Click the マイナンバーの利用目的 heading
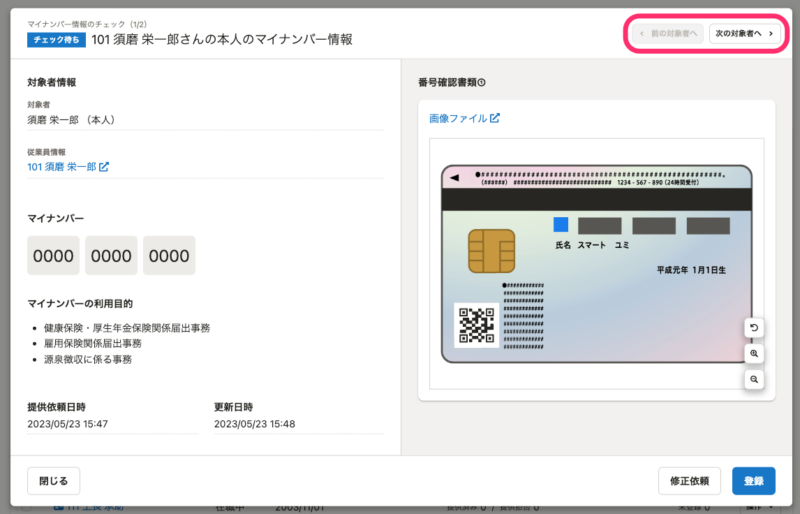The image size is (800, 514). coord(80,304)
